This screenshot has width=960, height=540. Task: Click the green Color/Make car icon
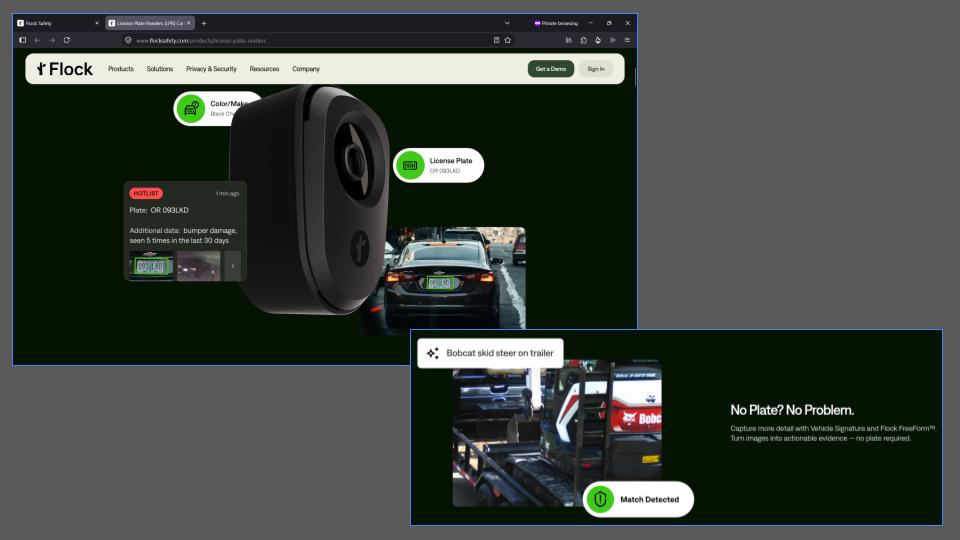(191, 109)
